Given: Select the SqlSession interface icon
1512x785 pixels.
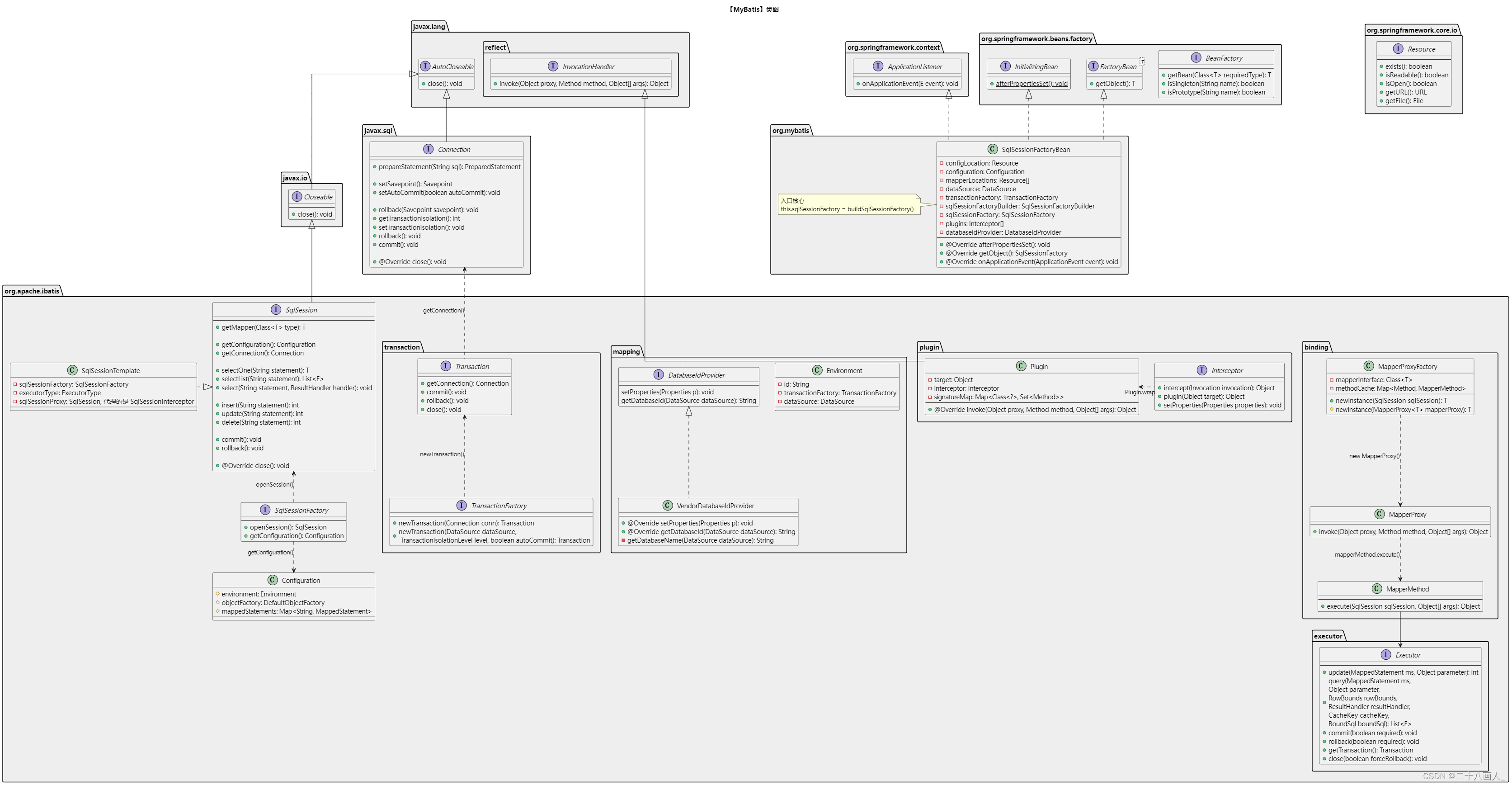Looking at the screenshot, I should [276, 309].
